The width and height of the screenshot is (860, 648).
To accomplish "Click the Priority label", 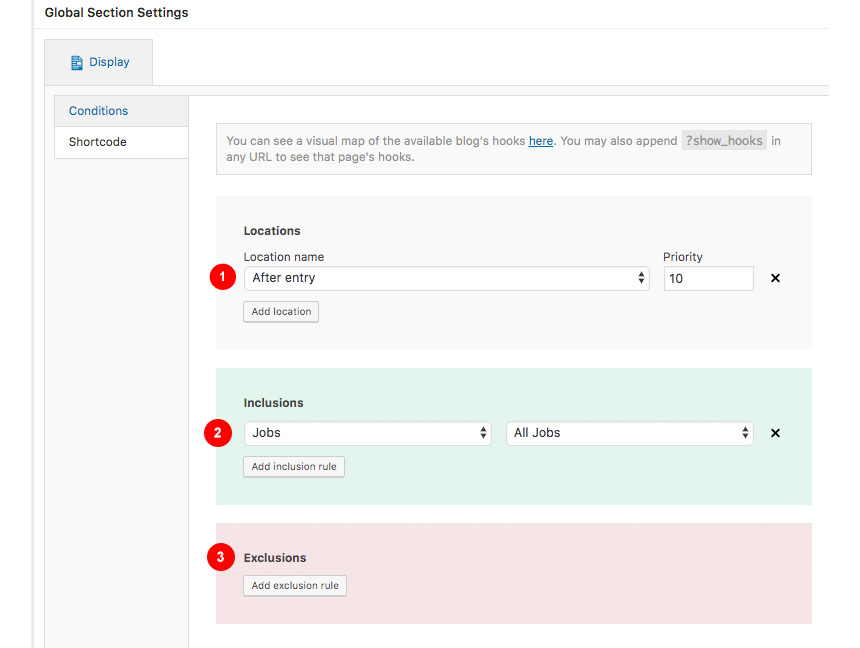I will tap(682, 257).
